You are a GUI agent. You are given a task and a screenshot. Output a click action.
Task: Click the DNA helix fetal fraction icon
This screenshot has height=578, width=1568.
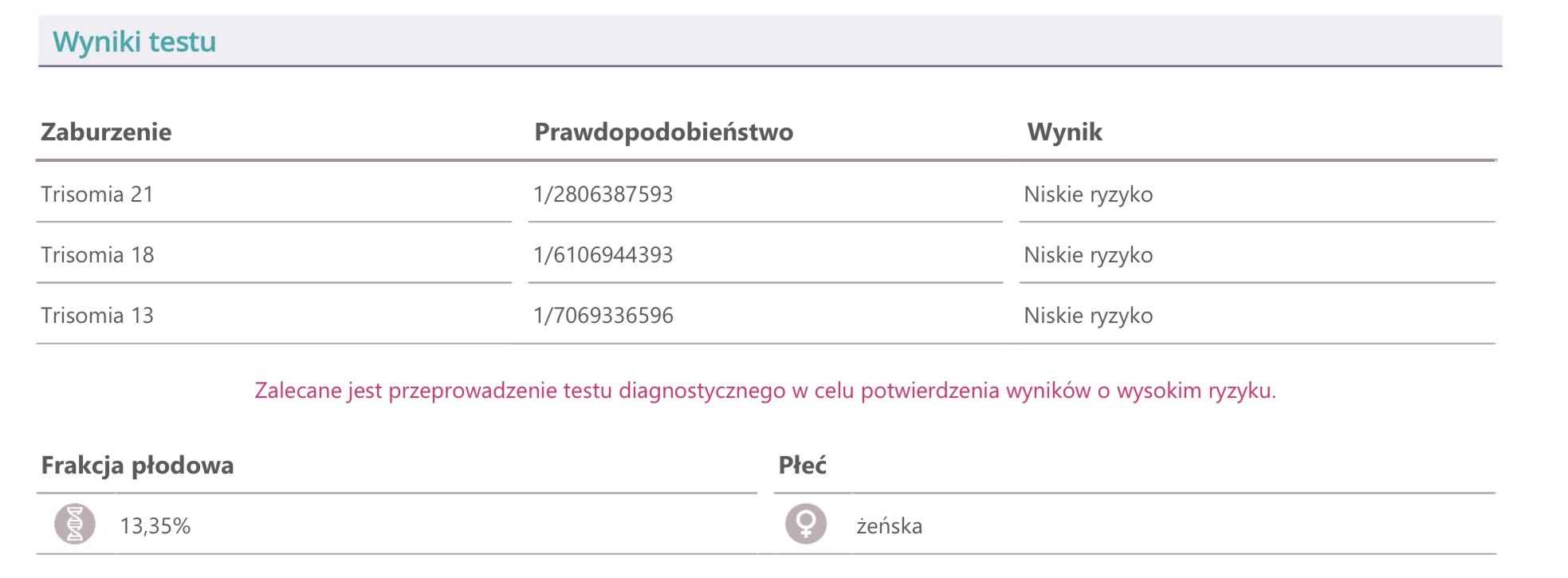(75, 525)
